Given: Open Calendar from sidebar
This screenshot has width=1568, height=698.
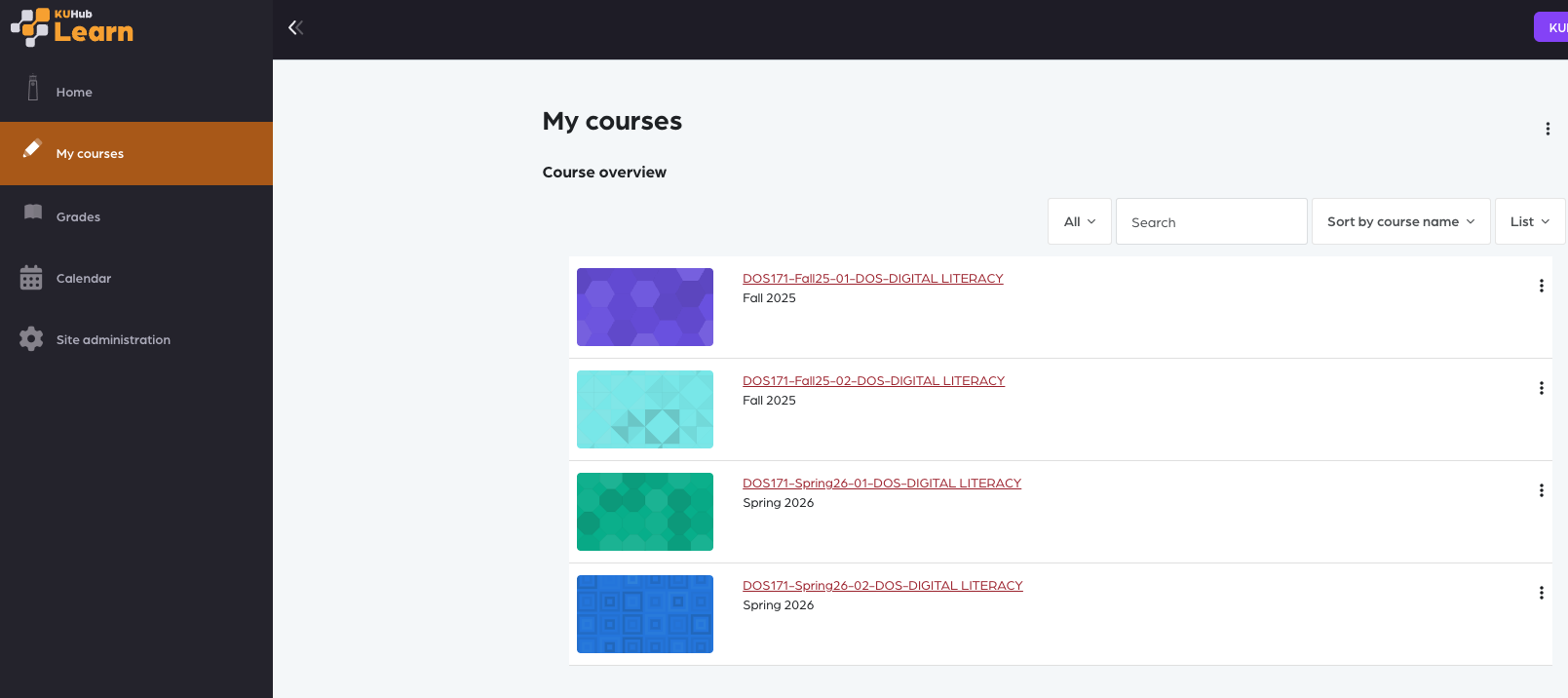Looking at the screenshot, I should [136, 278].
